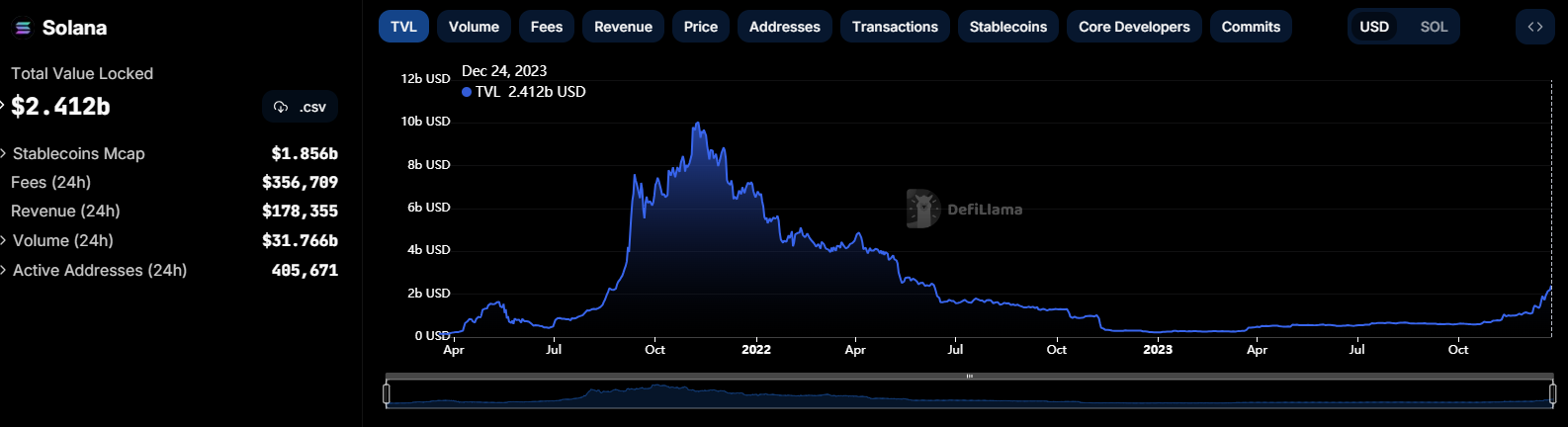The width and height of the screenshot is (1568, 427).
Task: Expand the Total Value Locked breakdown
Action: pyautogui.click(x=3, y=106)
